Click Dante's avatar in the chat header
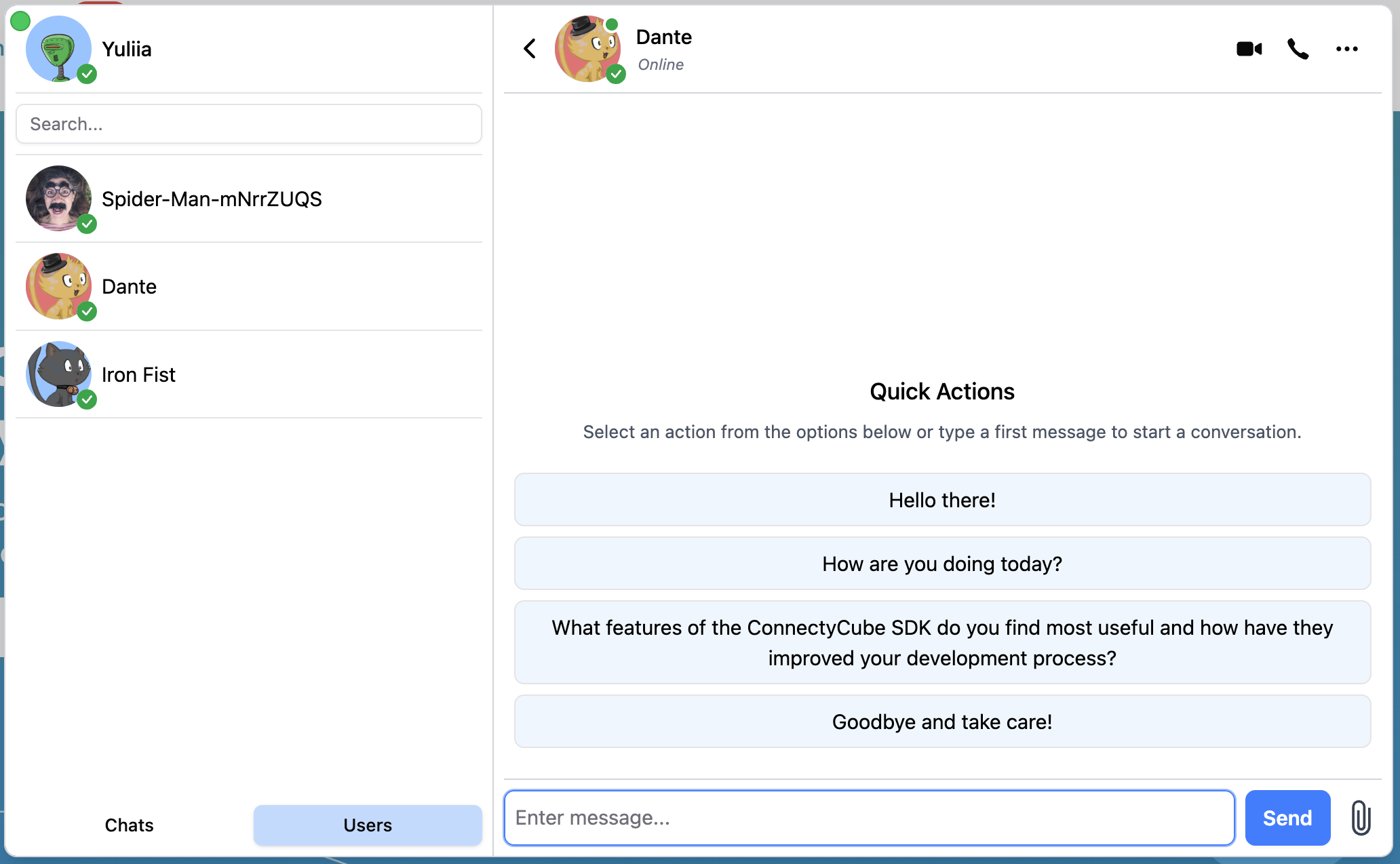Image resolution: width=1400 pixels, height=864 pixels. pyautogui.click(x=587, y=49)
